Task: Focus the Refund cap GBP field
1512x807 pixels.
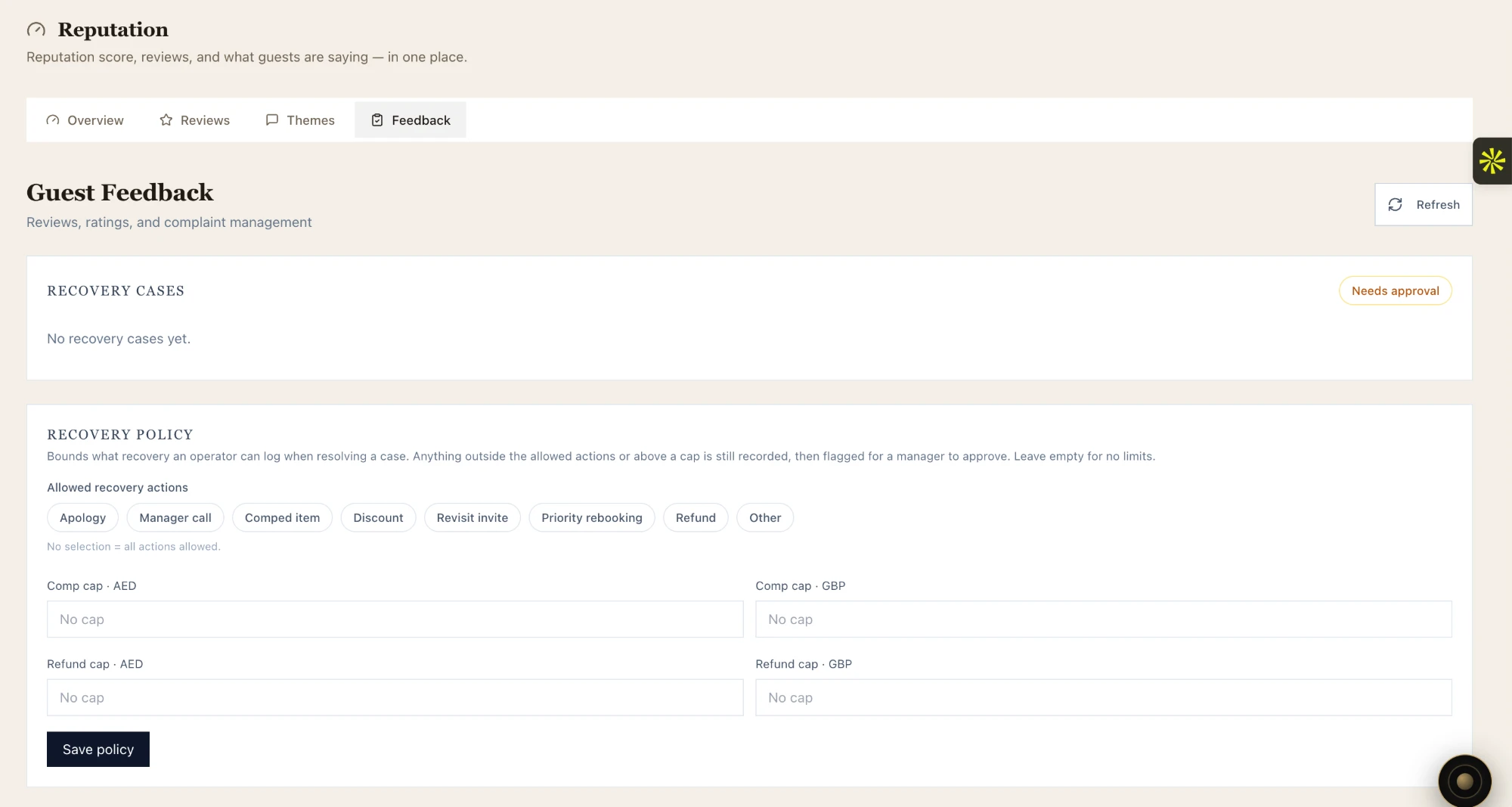Action: click(x=1104, y=698)
